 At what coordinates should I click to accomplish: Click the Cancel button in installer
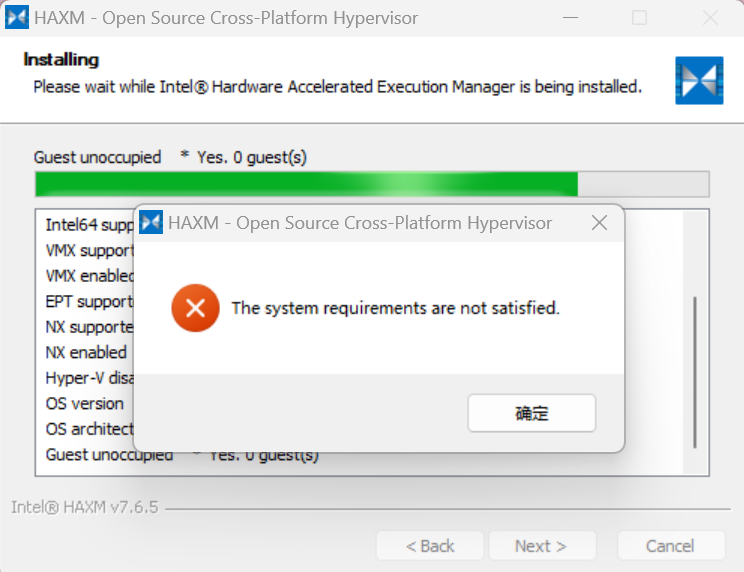coord(670,546)
